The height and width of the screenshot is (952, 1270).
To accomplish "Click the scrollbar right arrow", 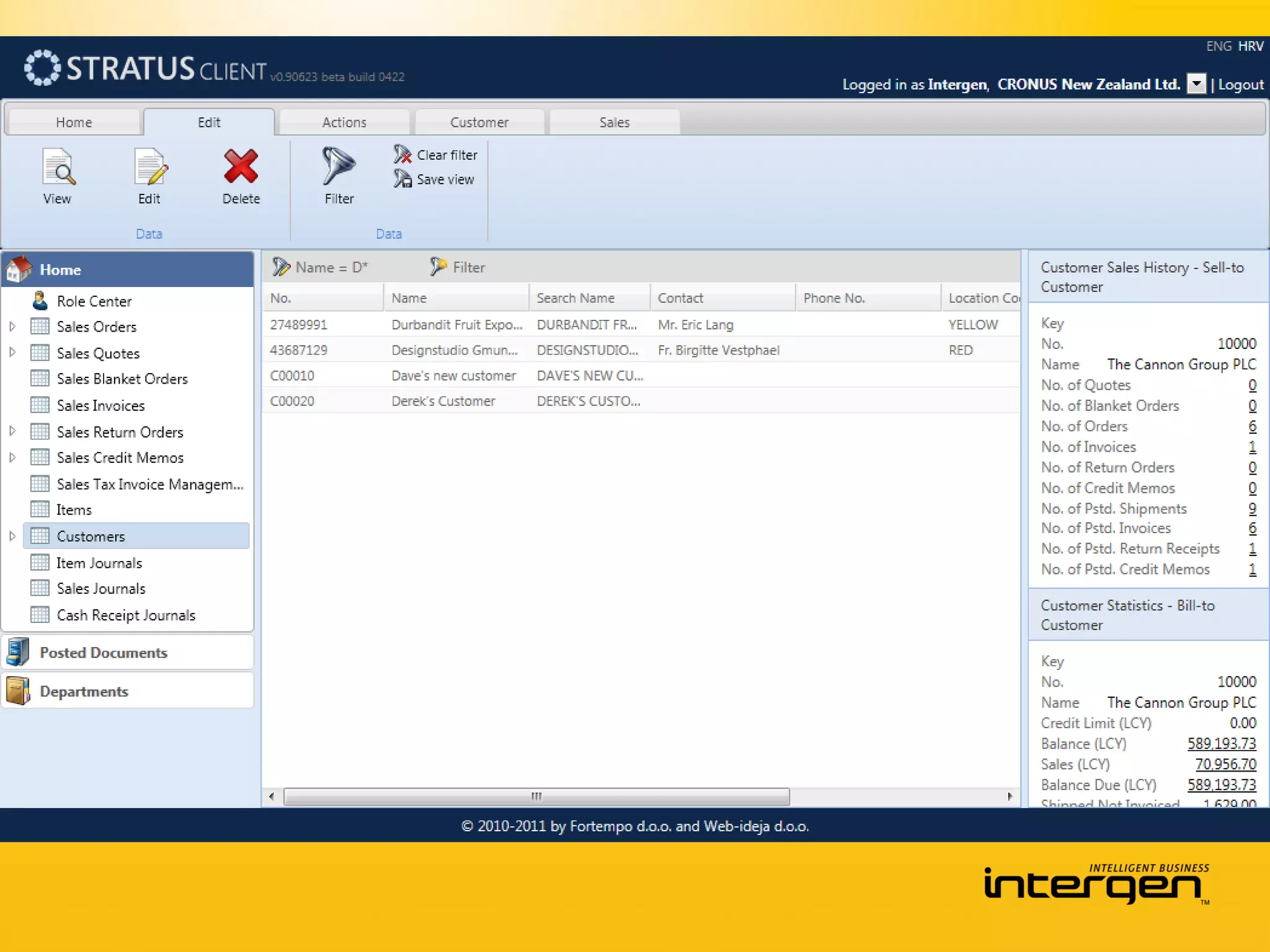I will [1010, 796].
